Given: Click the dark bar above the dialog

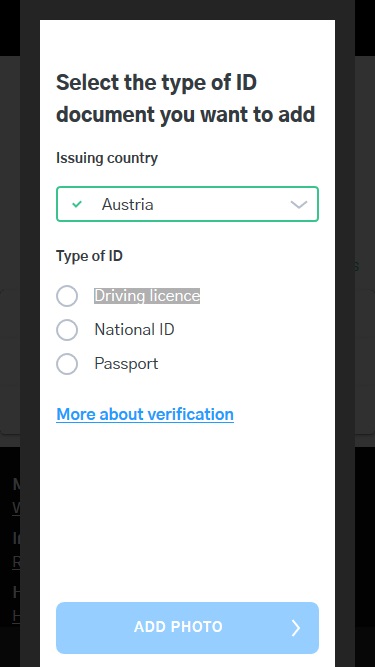Looking at the screenshot, I should (x=188, y=9).
